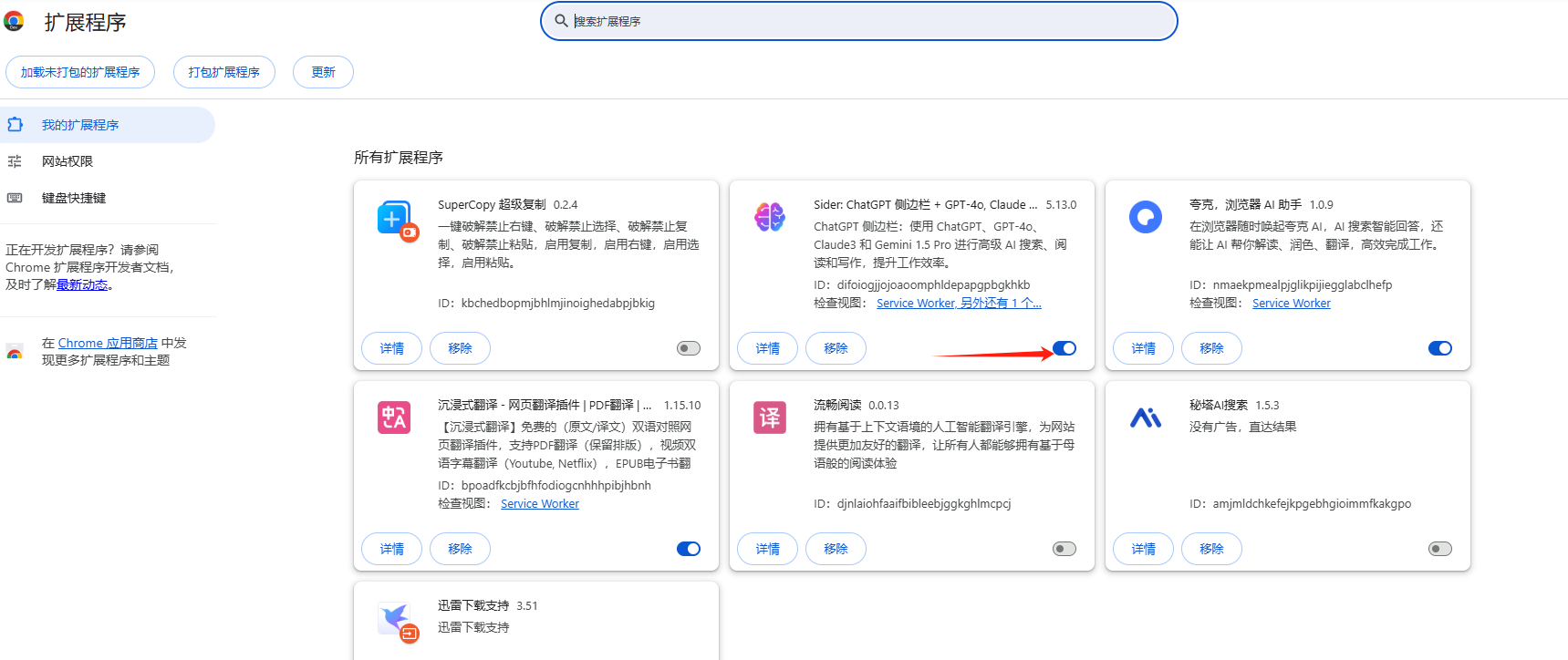Click the 夸克 AI 助手 extension icon

click(x=1146, y=217)
